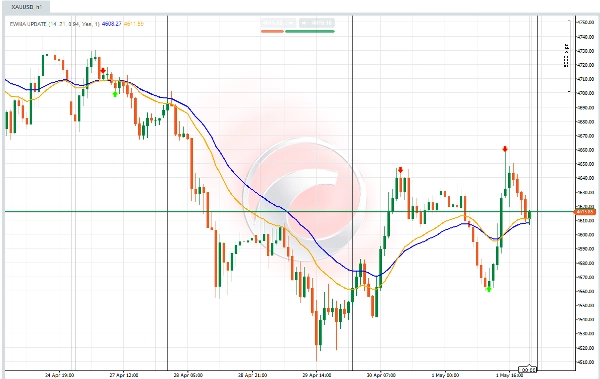Click the red sell arrow near 27 Apr
600x379 pixels.
click(x=103, y=71)
